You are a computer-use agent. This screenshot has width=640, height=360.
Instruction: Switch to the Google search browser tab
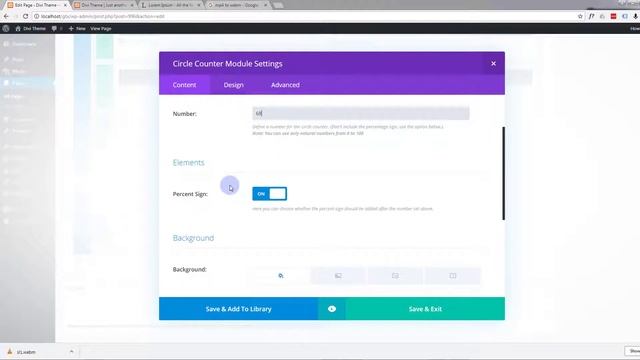point(237,5)
